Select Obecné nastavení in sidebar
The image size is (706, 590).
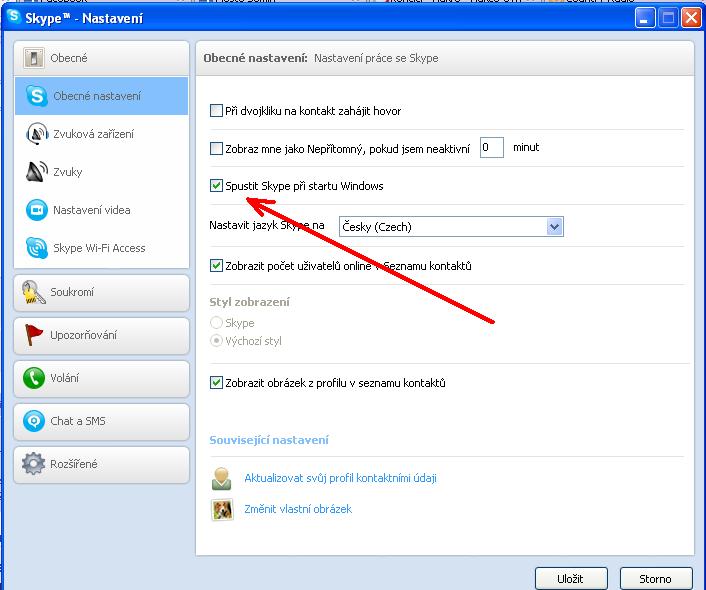tap(101, 96)
